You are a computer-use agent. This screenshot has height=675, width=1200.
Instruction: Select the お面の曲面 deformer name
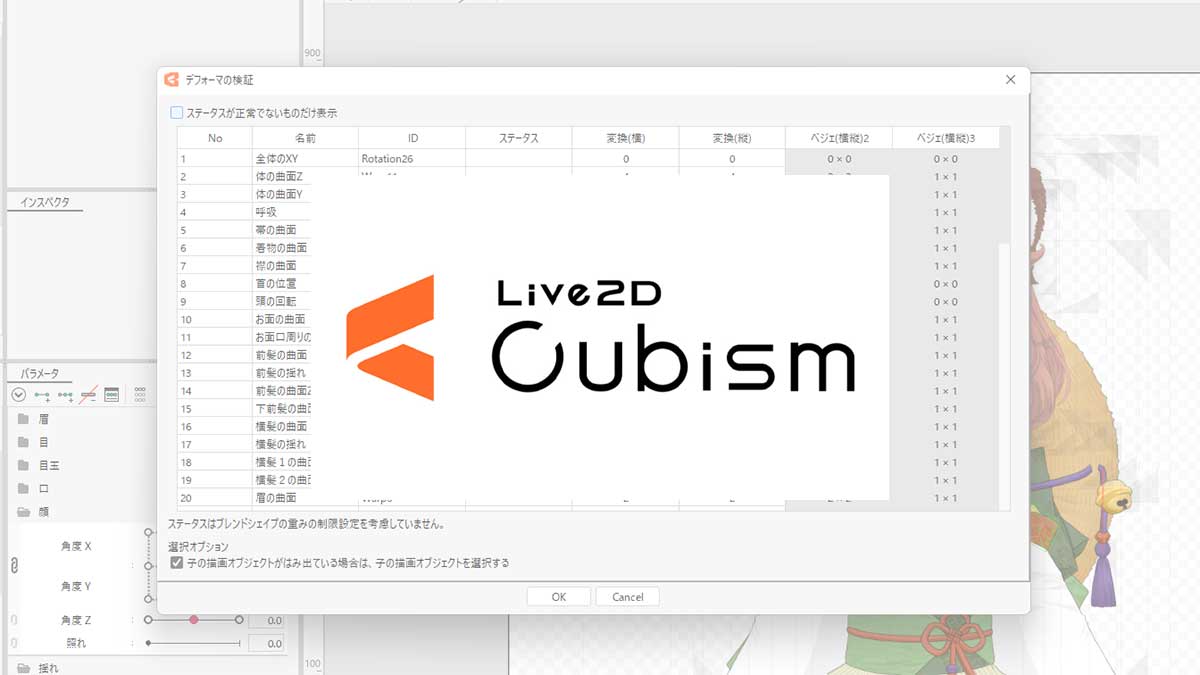coord(280,319)
